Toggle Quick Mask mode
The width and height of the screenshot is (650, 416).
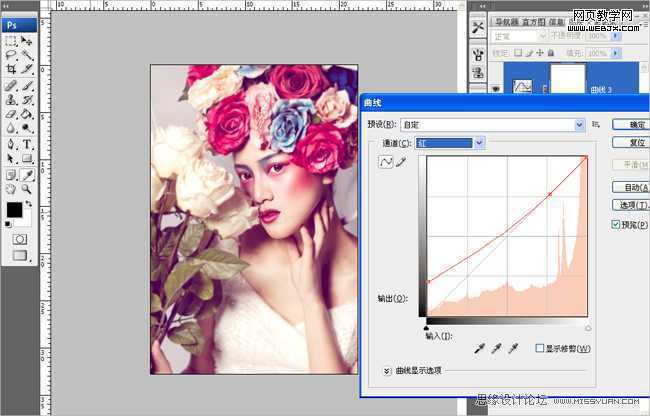(19, 239)
